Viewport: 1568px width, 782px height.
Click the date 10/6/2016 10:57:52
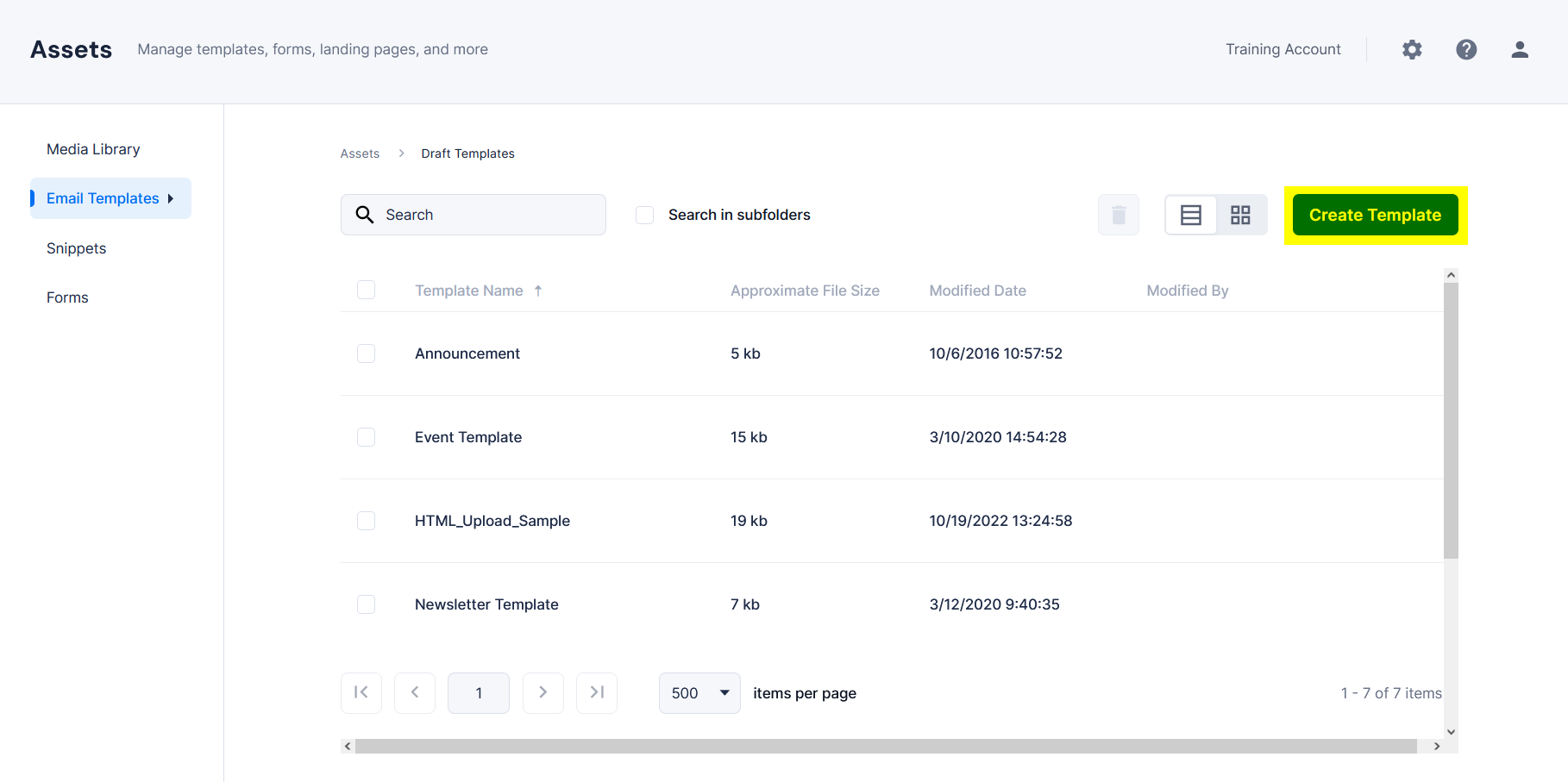click(x=995, y=353)
